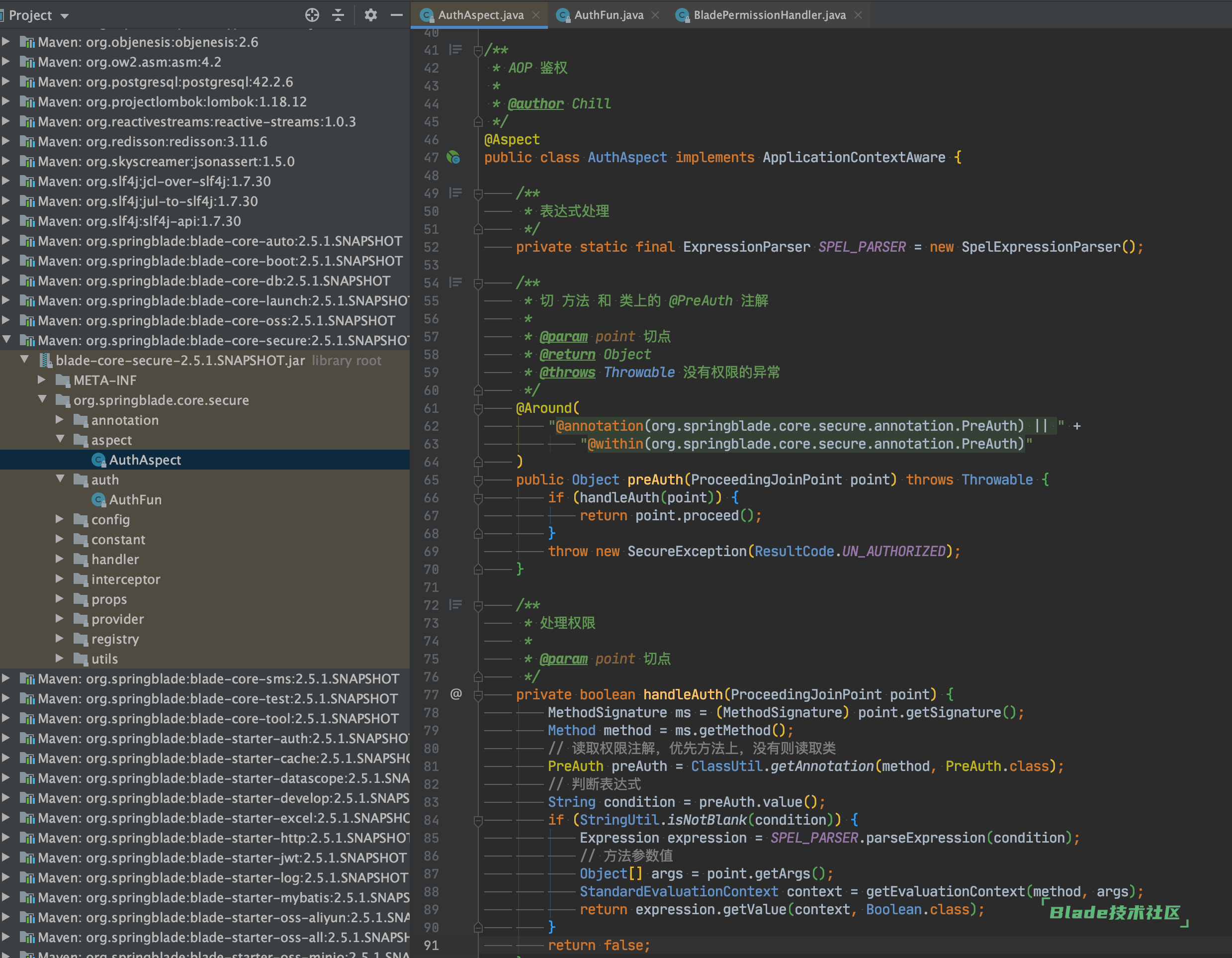This screenshot has width=1232, height=958.
Task: Expand Maven: org.slf4j:slf4j-api:1.7.30 node
Action: coord(6,221)
